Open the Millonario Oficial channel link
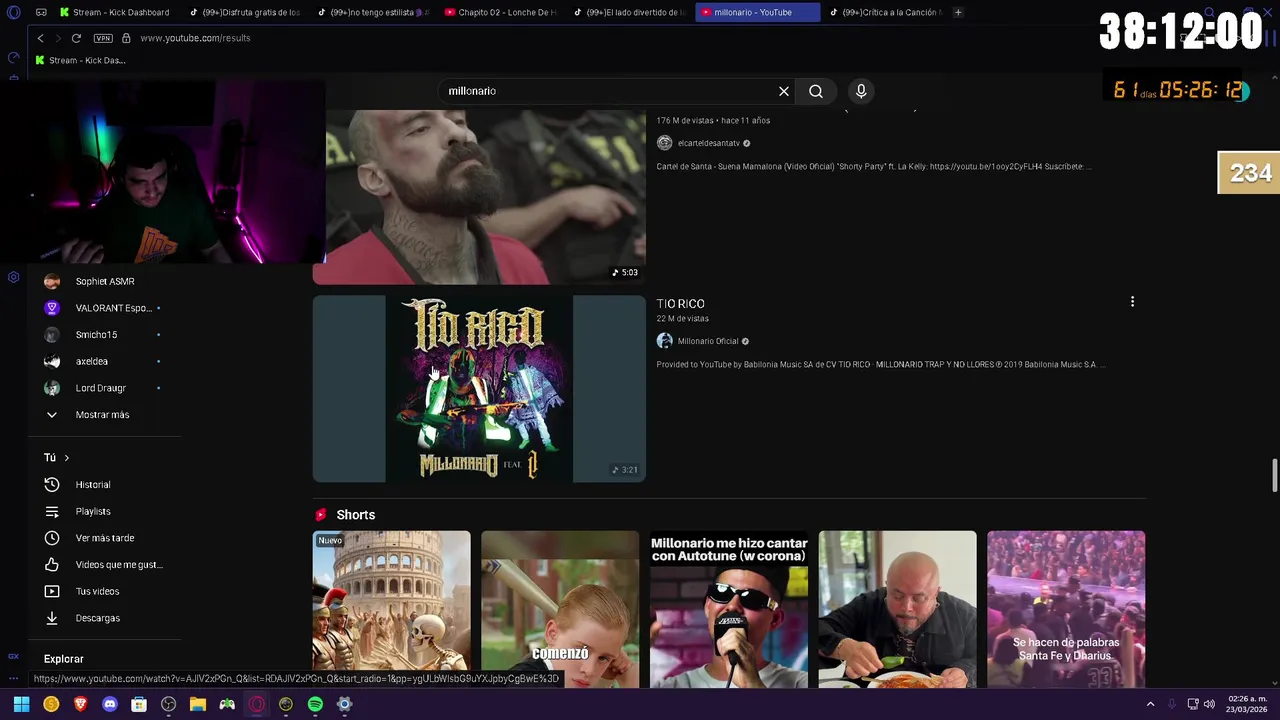The height and width of the screenshot is (720, 1280). point(707,341)
